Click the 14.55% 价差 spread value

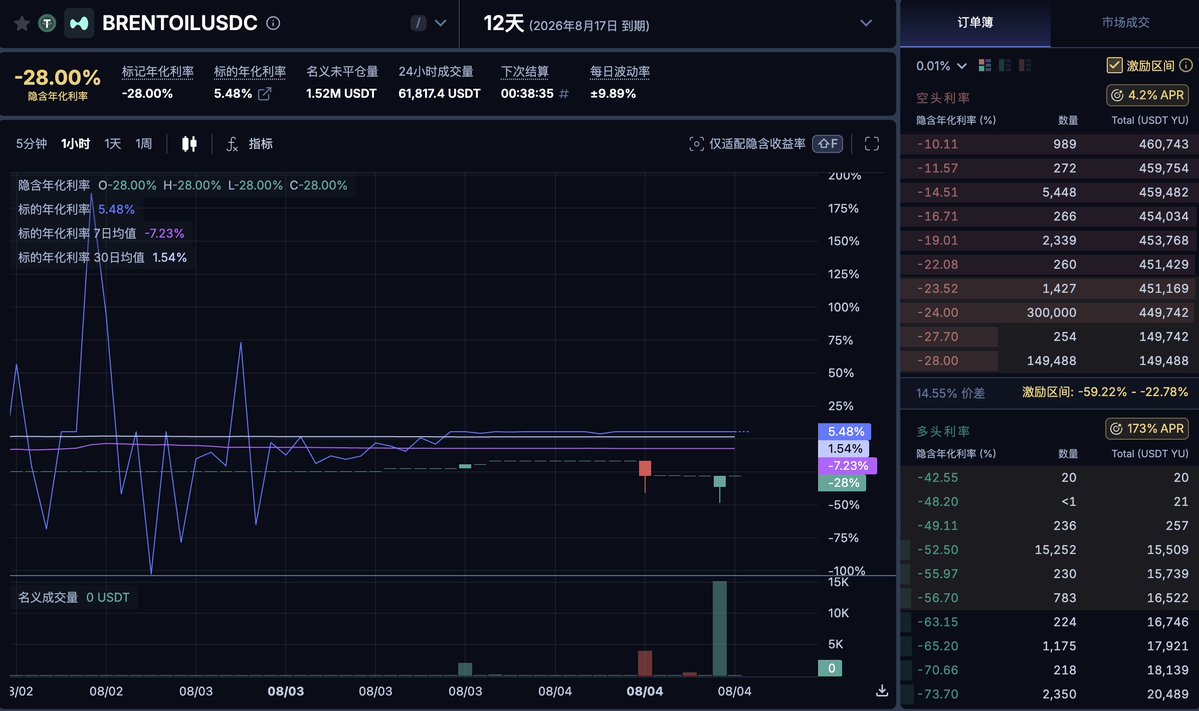[950, 393]
